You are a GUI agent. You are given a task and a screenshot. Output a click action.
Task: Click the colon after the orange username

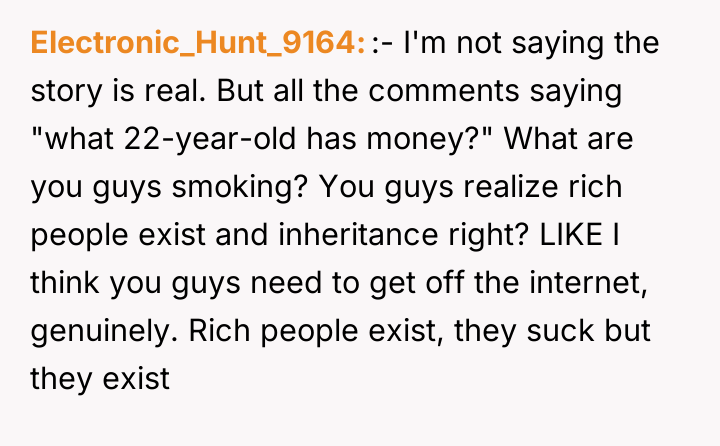364,46
